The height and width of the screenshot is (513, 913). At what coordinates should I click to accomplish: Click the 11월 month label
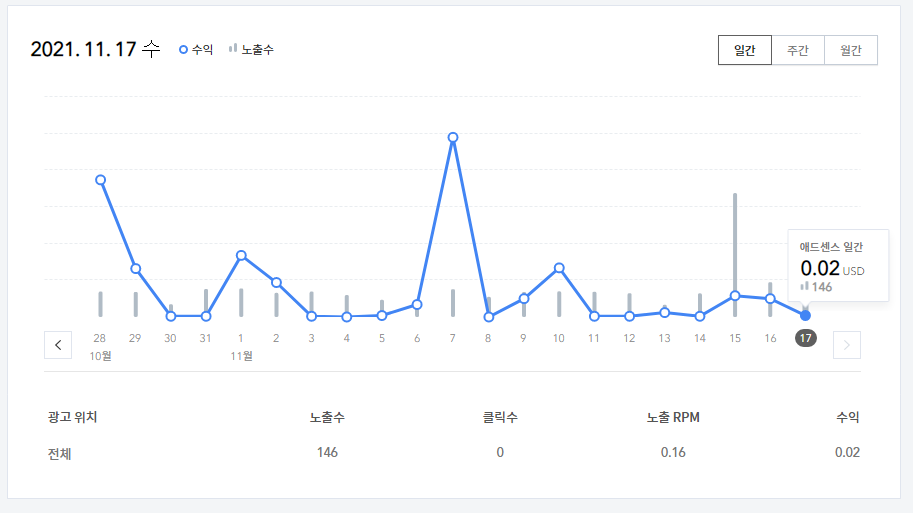241,356
